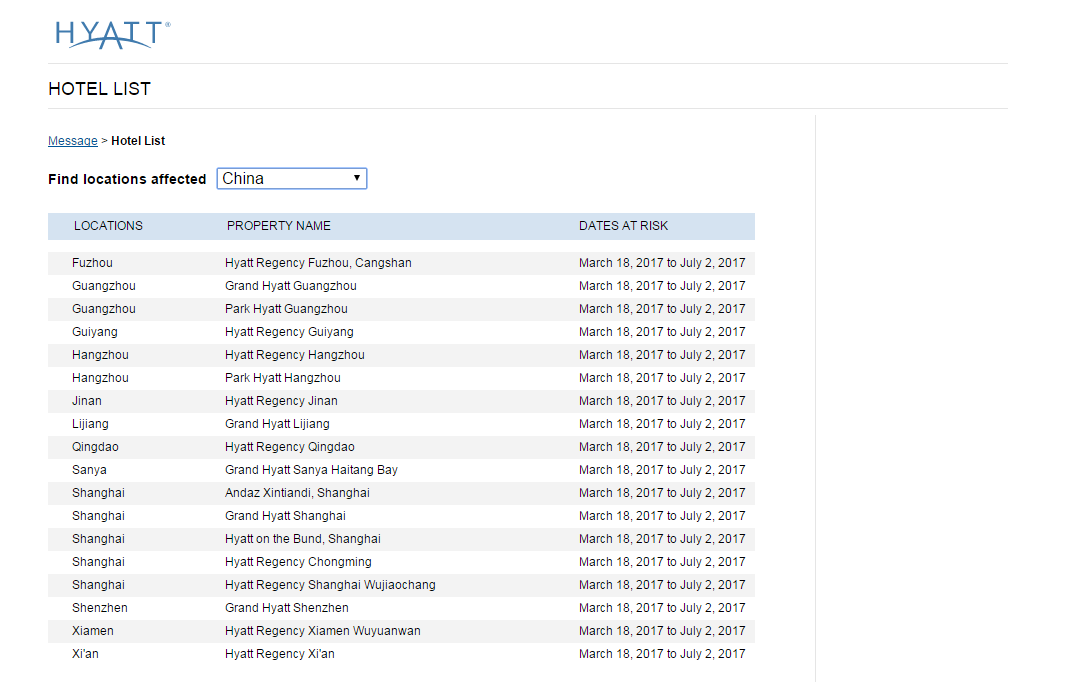Select the Grand Hyatt Guangzhou property
This screenshot has width=1066, height=682.
point(290,286)
